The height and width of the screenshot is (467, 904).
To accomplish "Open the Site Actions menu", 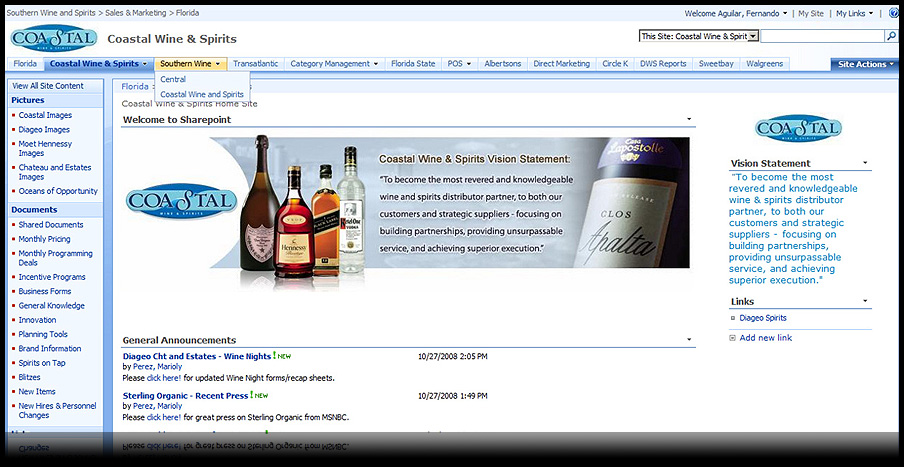I will pos(867,64).
